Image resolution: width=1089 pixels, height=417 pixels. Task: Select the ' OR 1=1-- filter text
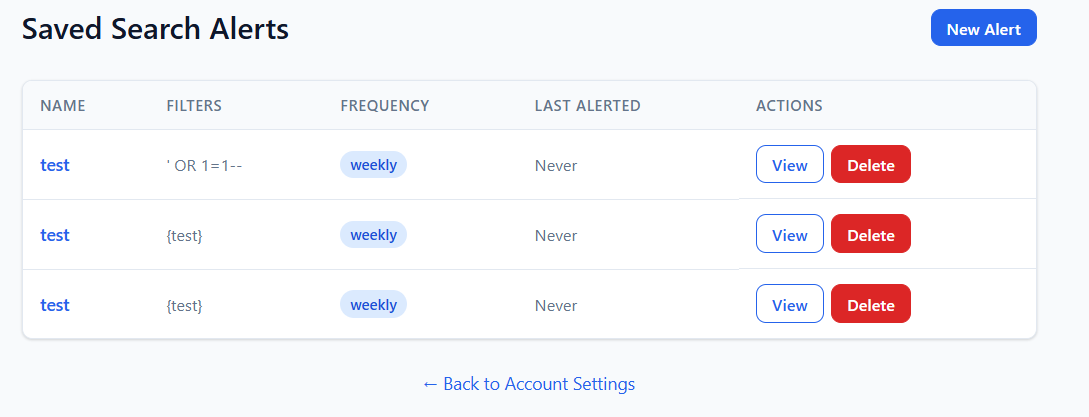pos(205,165)
